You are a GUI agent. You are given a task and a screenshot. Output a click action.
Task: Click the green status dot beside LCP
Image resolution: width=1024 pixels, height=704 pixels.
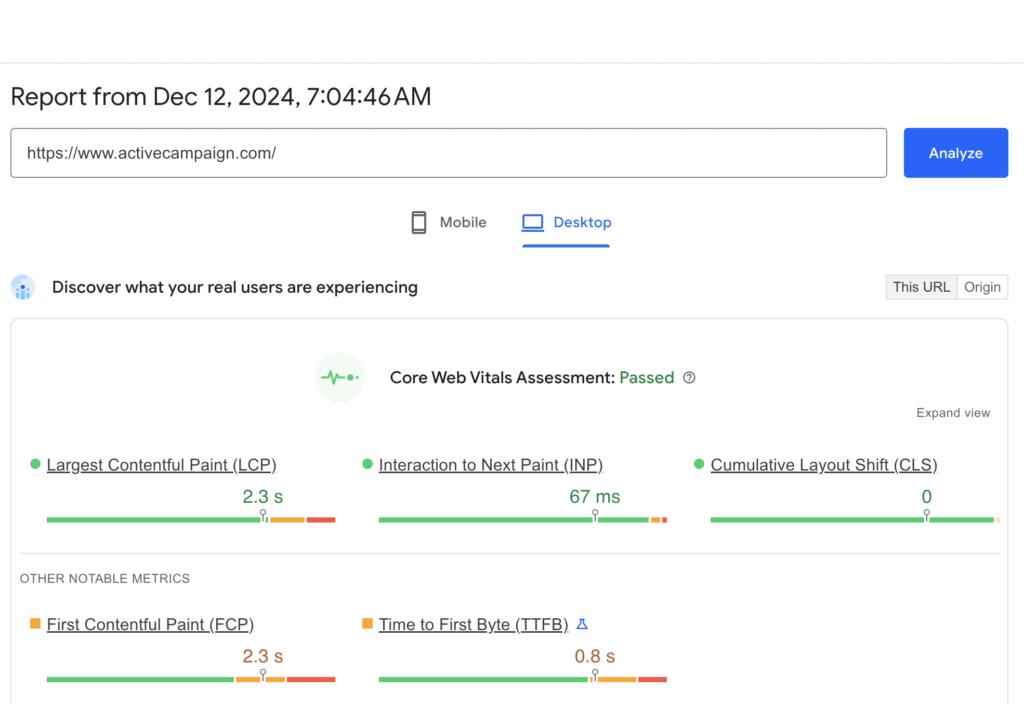(35, 464)
